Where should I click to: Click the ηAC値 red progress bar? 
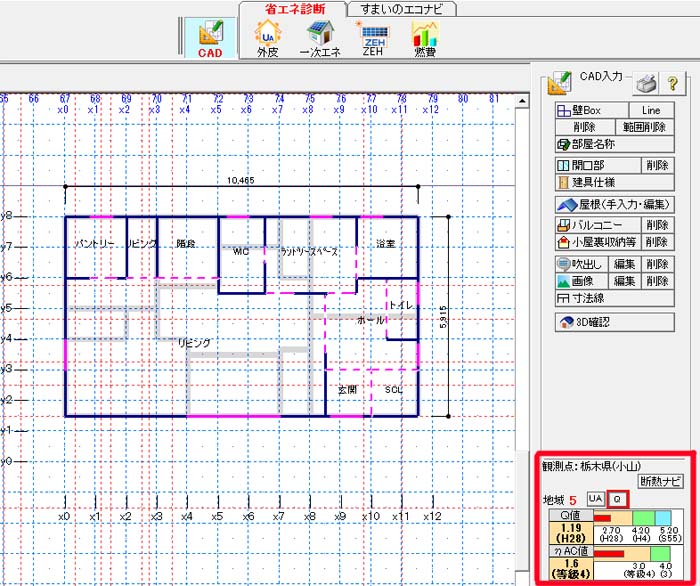pos(609,554)
